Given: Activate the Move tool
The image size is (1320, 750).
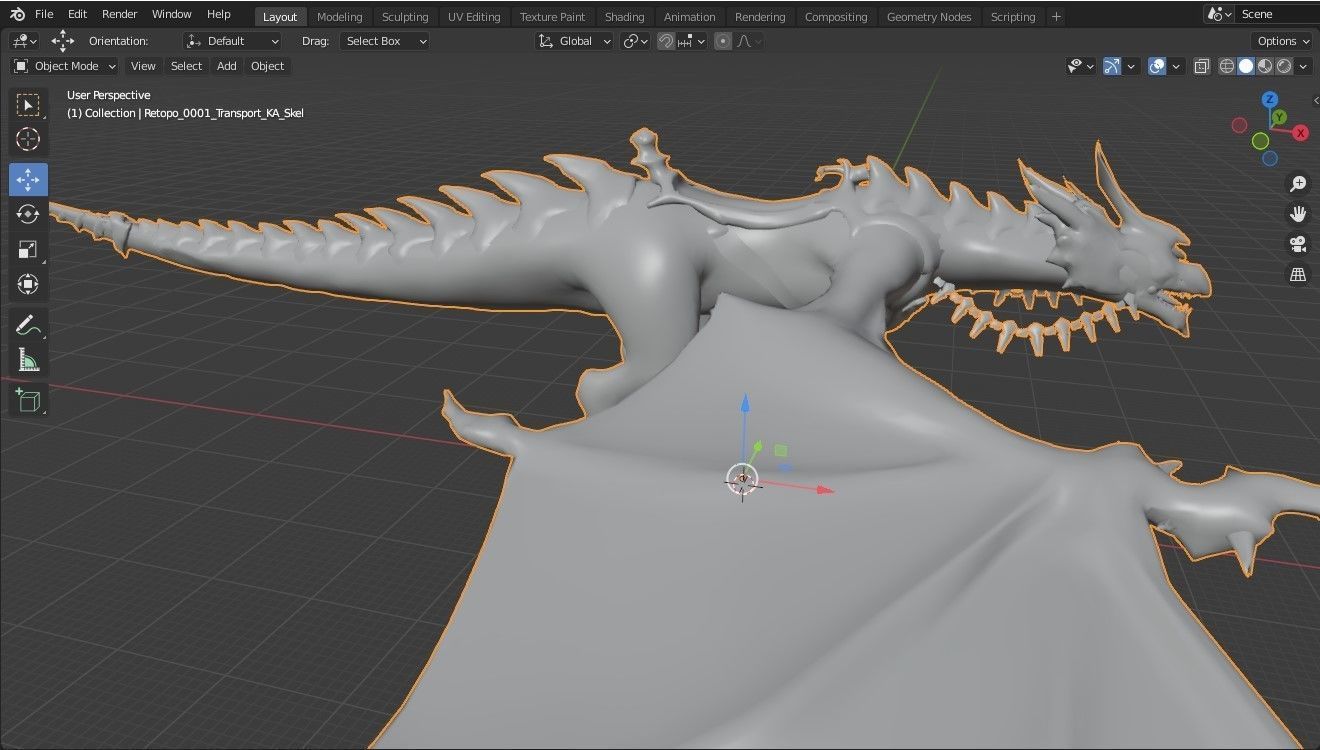Looking at the screenshot, I should click(28, 180).
